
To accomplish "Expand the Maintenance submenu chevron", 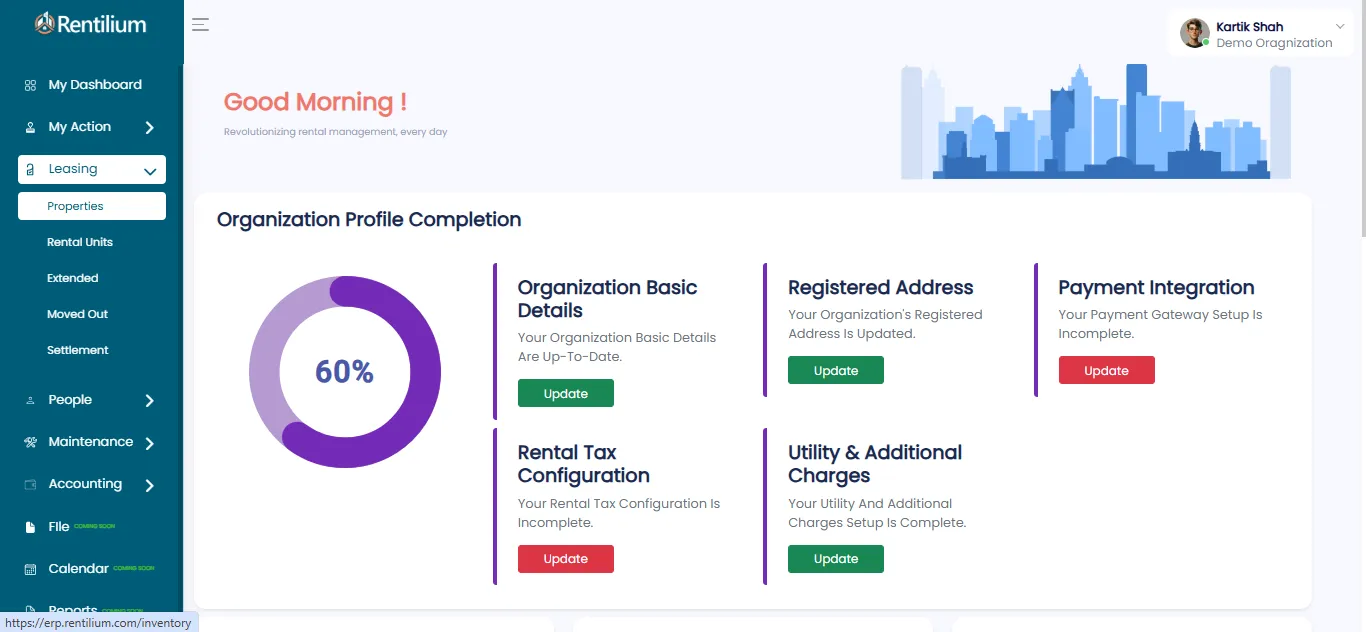I will pyautogui.click(x=149, y=443).
